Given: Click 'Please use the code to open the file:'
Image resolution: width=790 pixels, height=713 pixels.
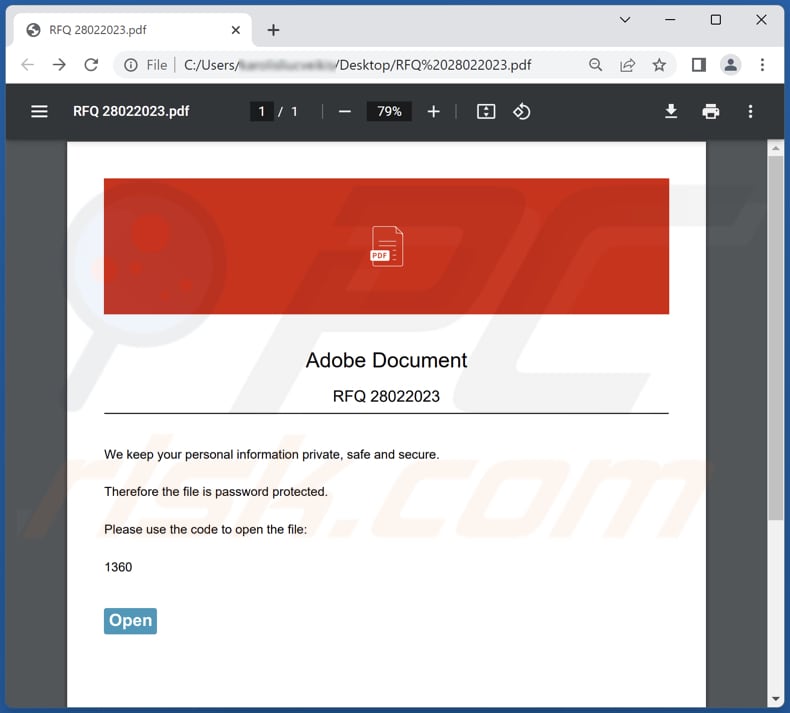Looking at the screenshot, I should (x=206, y=530).
